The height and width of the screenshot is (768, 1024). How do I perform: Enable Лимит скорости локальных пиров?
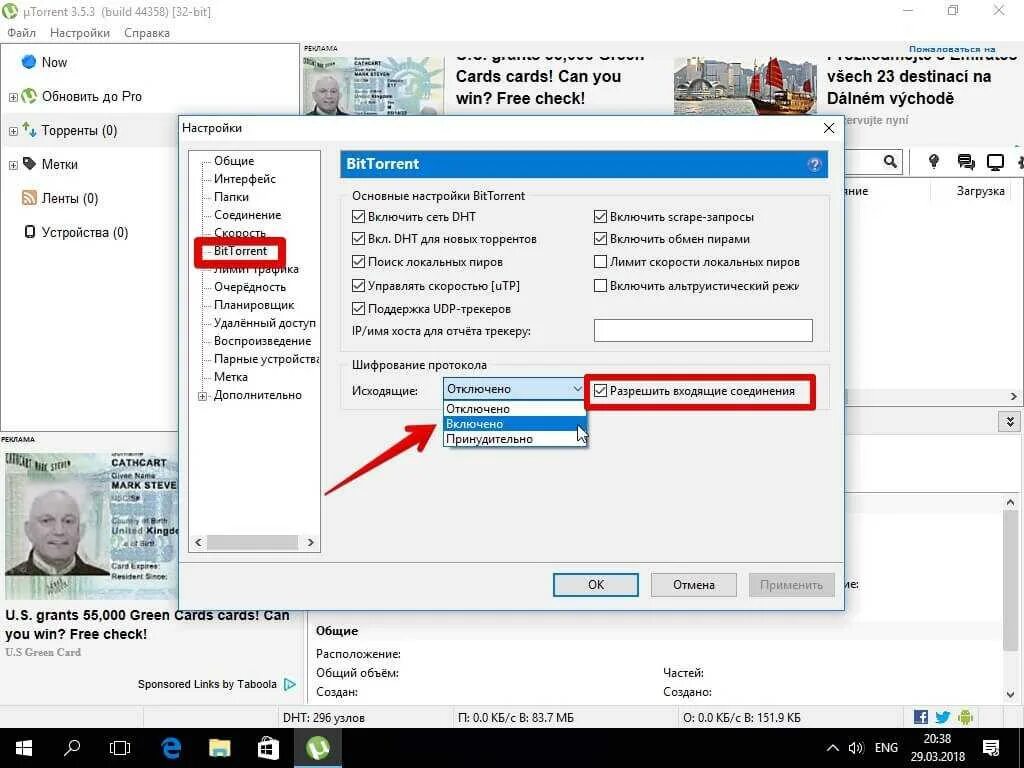[x=600, y=262]
